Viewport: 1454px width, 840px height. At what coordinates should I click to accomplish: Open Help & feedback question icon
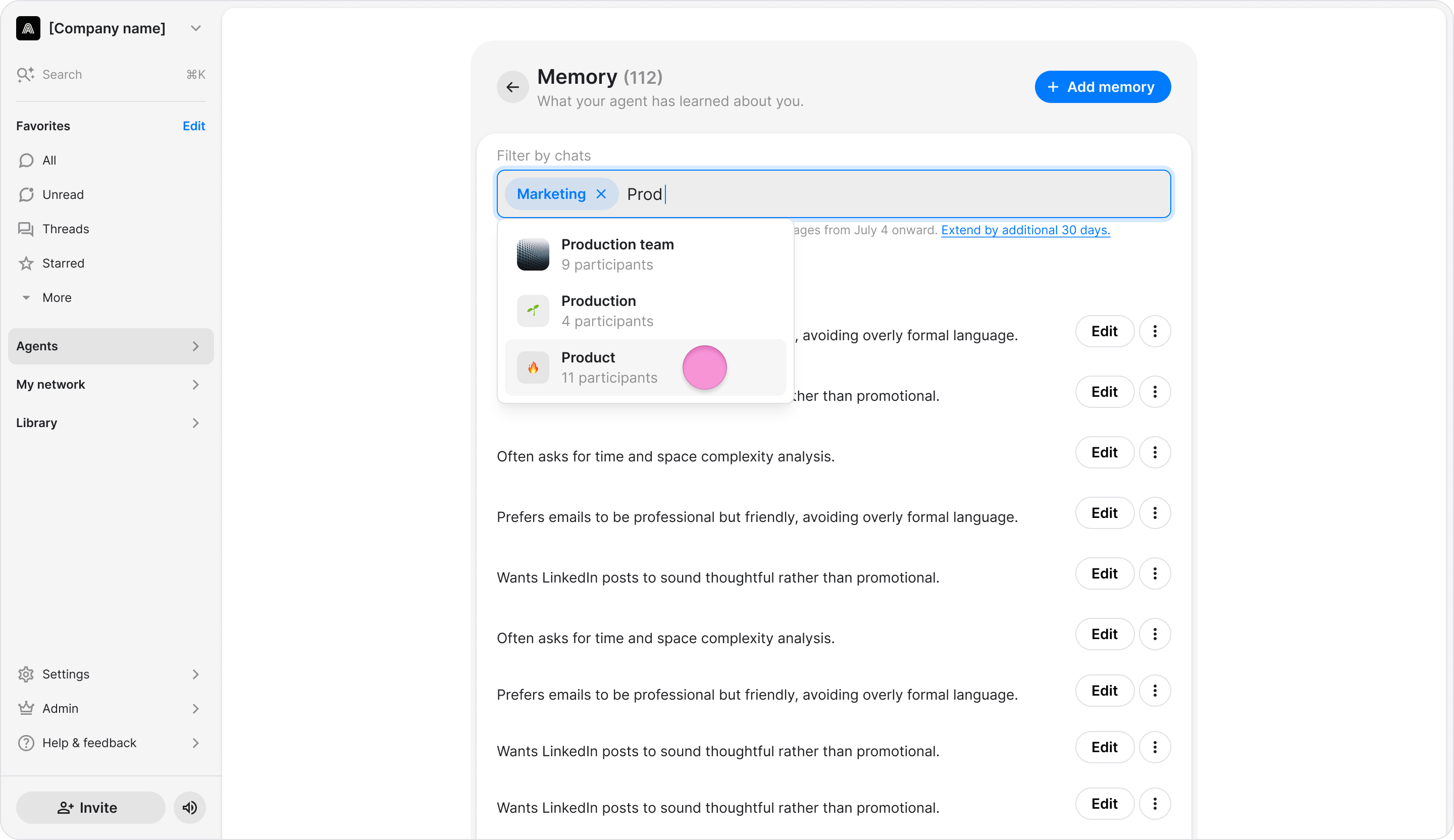pos(26,743)
